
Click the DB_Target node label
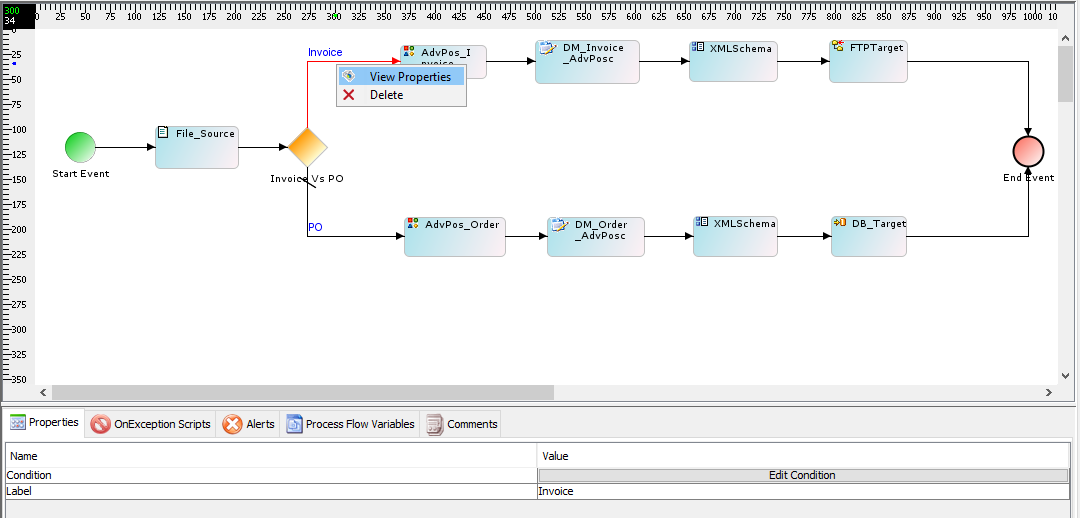coord(879,223)
